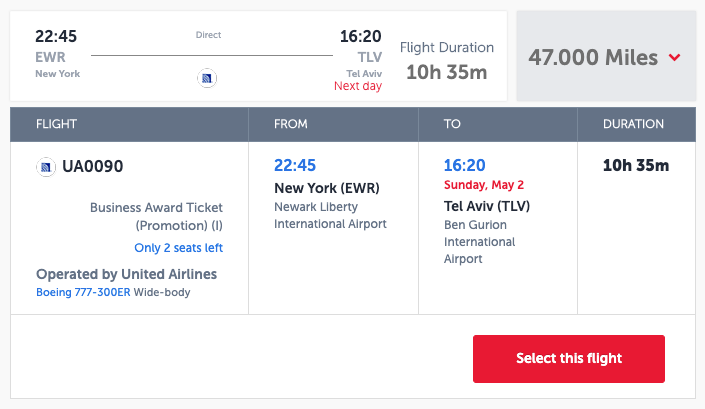The width and height of the screenshot is (705, 409).
Task: Click the United Airlines logo in flight summary
Action: [x=208, y=77]
